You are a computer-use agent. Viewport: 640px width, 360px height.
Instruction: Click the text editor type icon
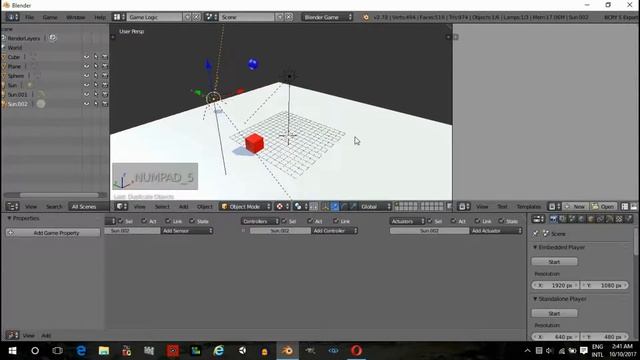click(464, 207)
